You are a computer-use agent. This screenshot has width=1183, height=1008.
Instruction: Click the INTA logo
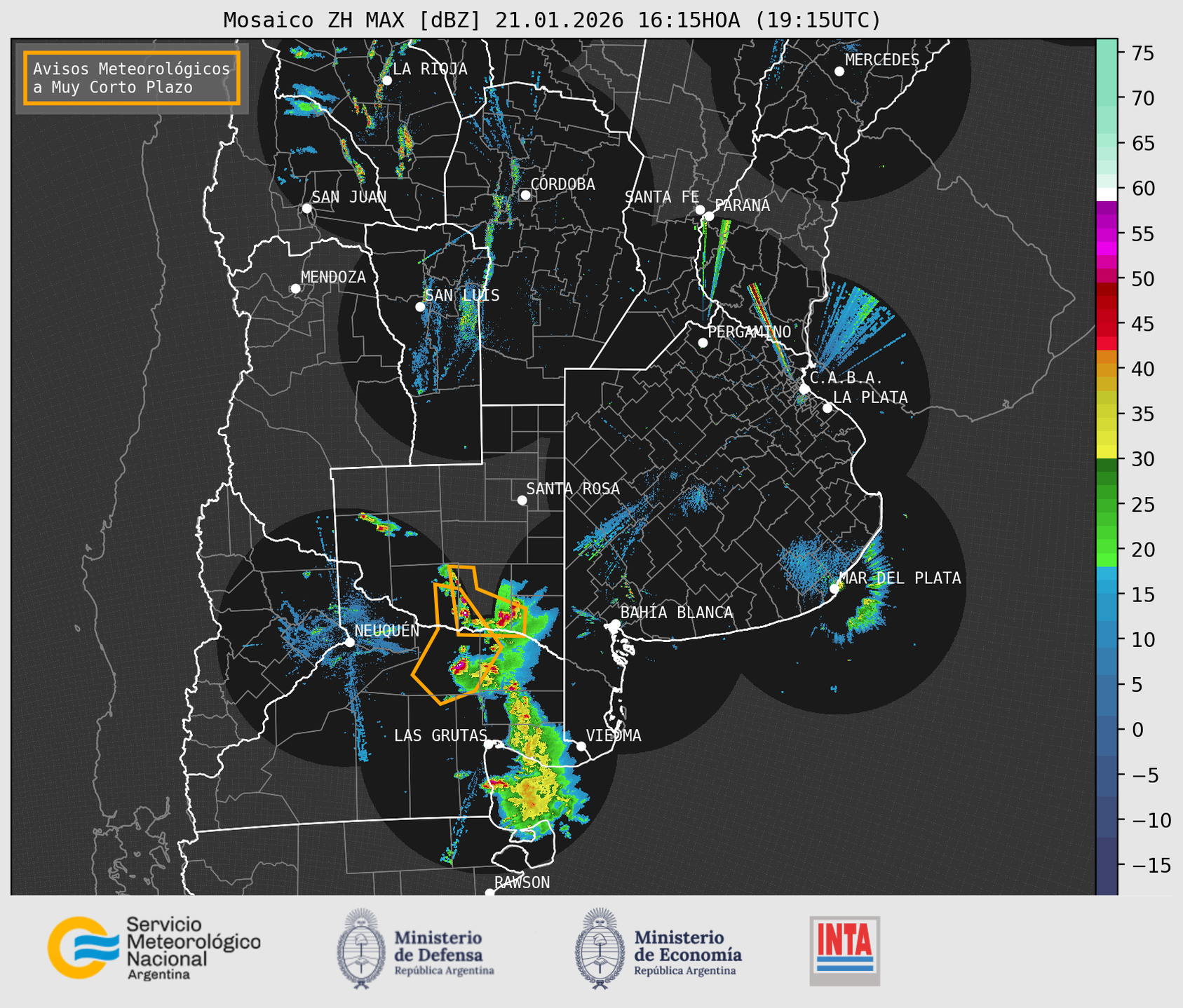[x=844, y=951]
